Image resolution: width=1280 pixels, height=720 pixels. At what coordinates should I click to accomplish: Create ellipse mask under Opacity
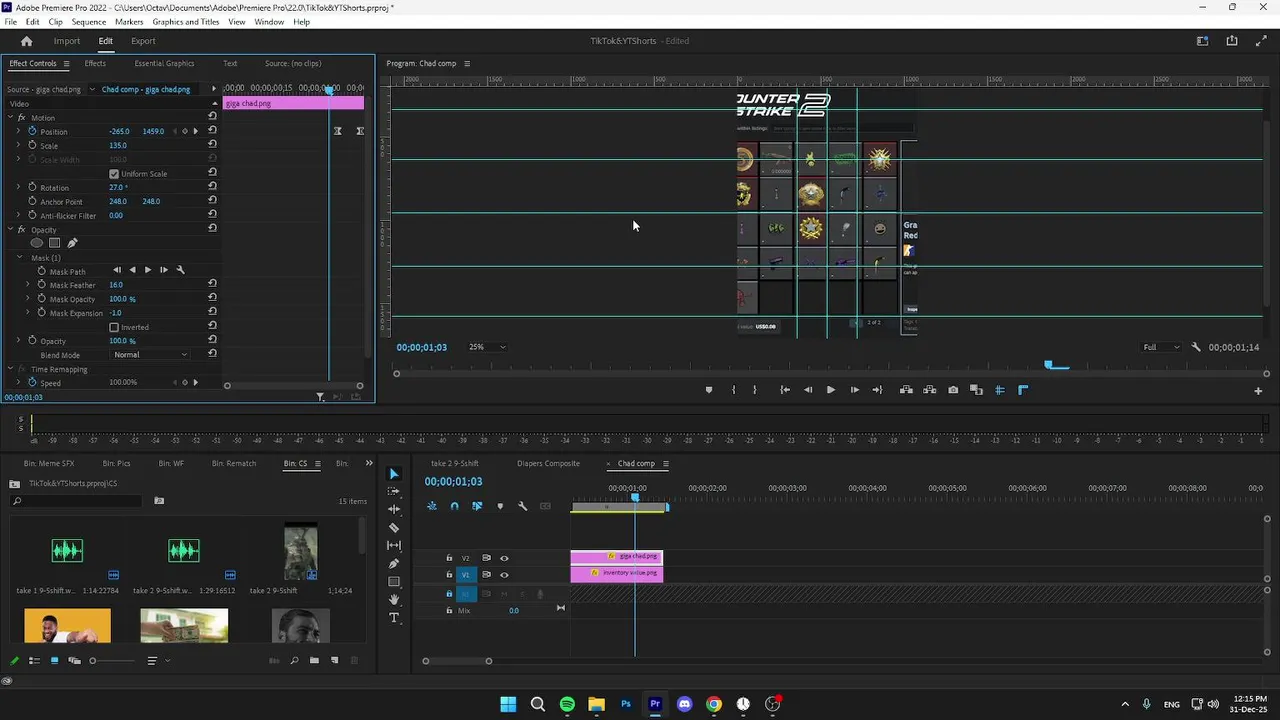[x=37, y=243]
